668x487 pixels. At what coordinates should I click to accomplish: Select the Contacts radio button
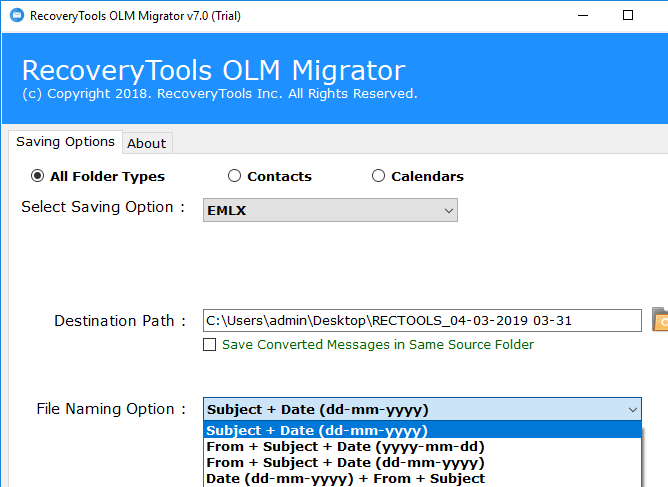point(234,176)
